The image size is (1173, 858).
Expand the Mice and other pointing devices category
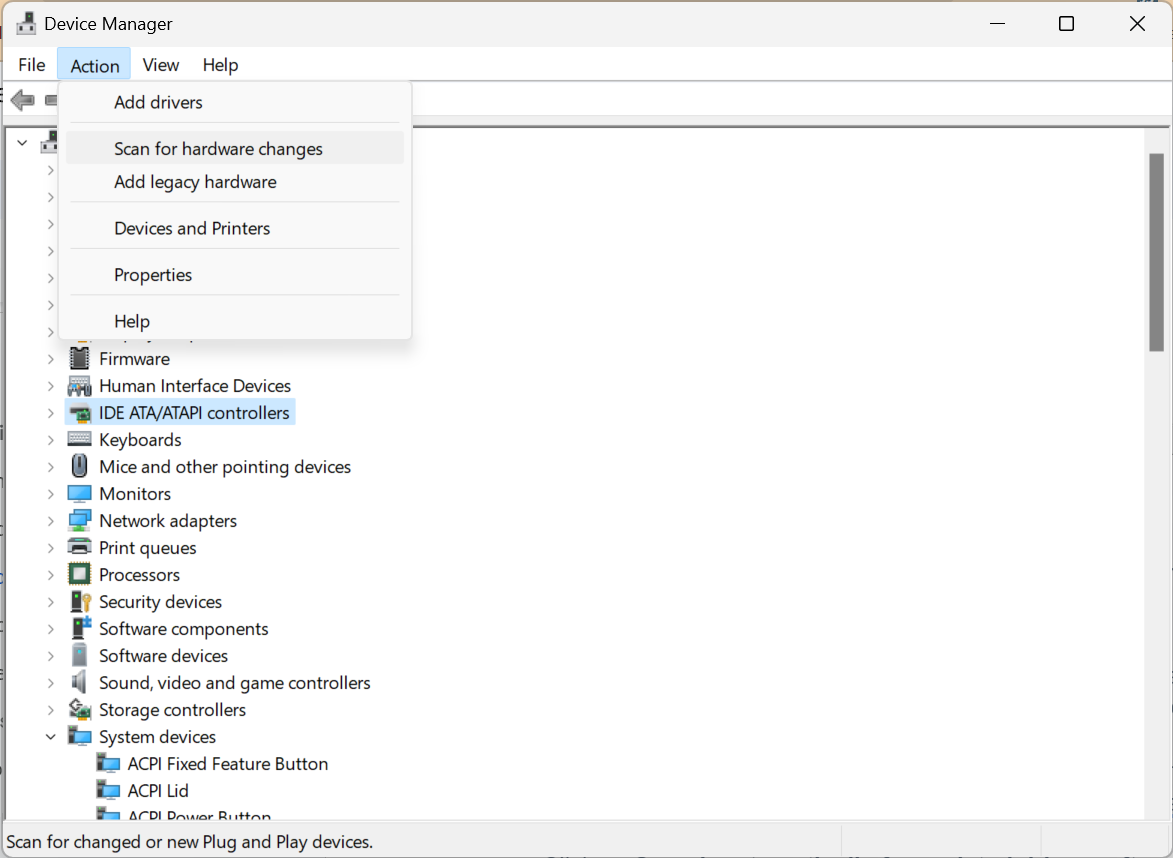pyautogui.click(x=52, y=466)
